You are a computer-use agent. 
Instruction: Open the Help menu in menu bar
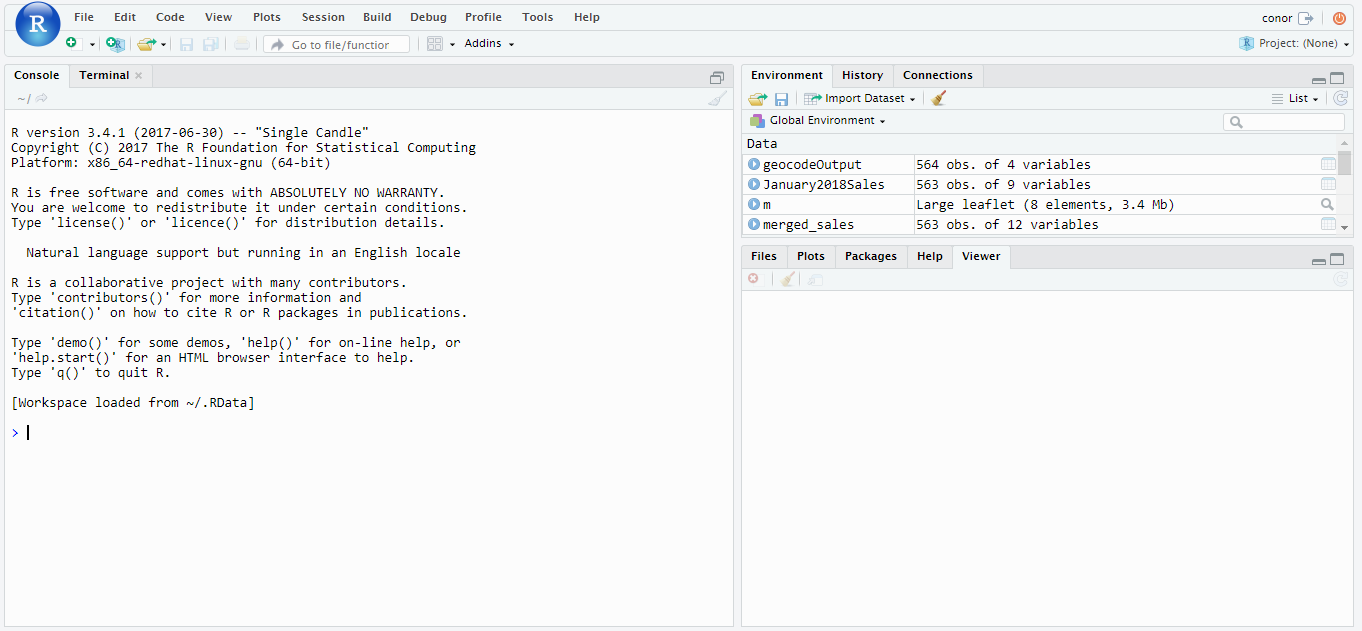pos(587,17)
